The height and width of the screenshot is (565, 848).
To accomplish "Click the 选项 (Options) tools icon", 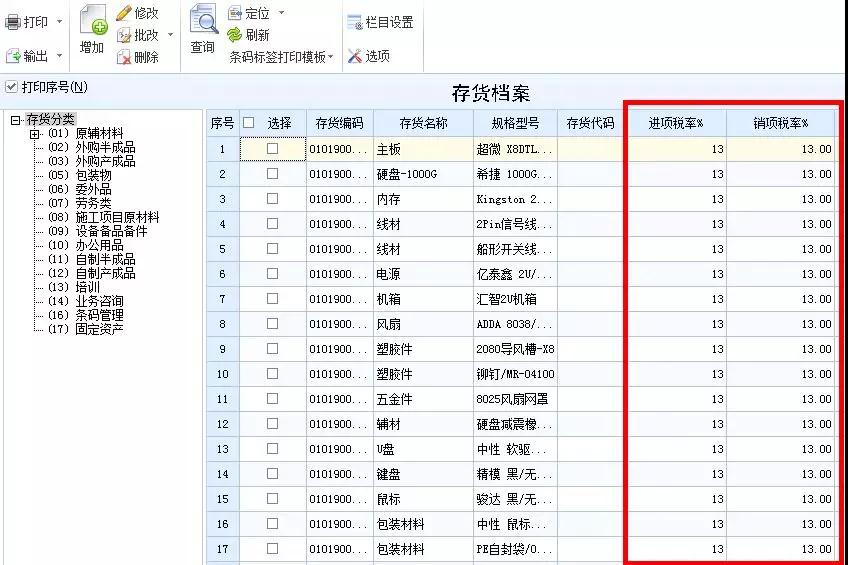I will pos(355,56).
